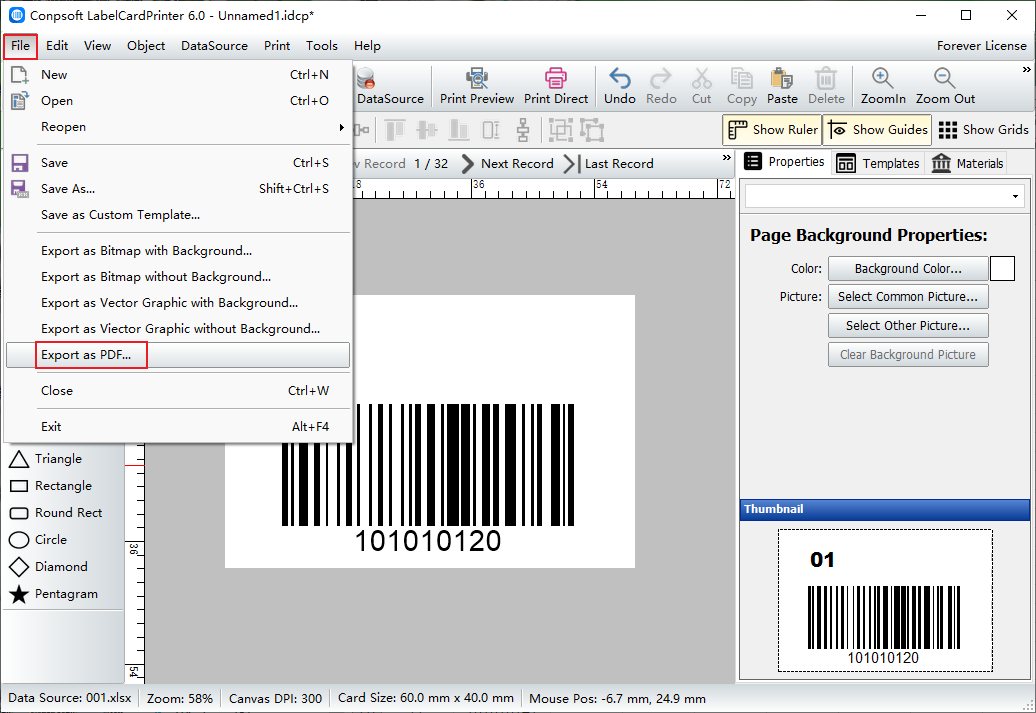Open the Tools menu
Screen dimensions: 1036x713
pos(322,46)
